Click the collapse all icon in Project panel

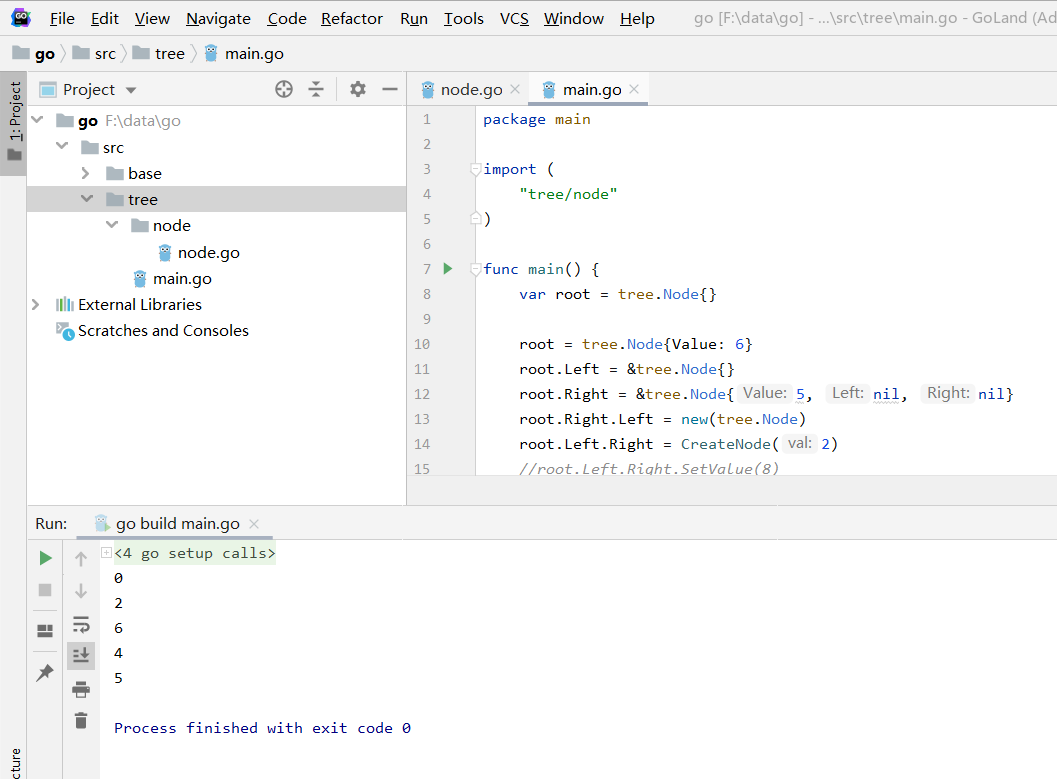click(x=316, y=89)
